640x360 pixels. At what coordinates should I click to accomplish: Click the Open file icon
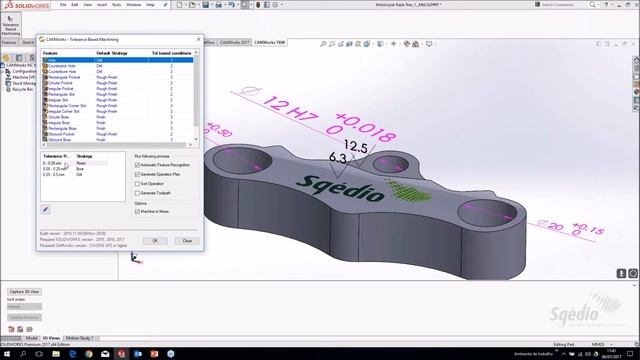tap(192, 5)
